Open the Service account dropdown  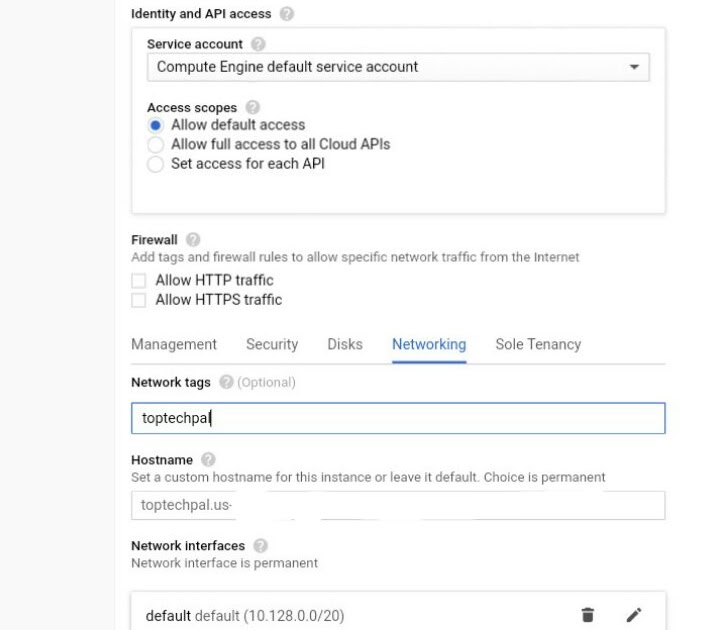point(398,67)
